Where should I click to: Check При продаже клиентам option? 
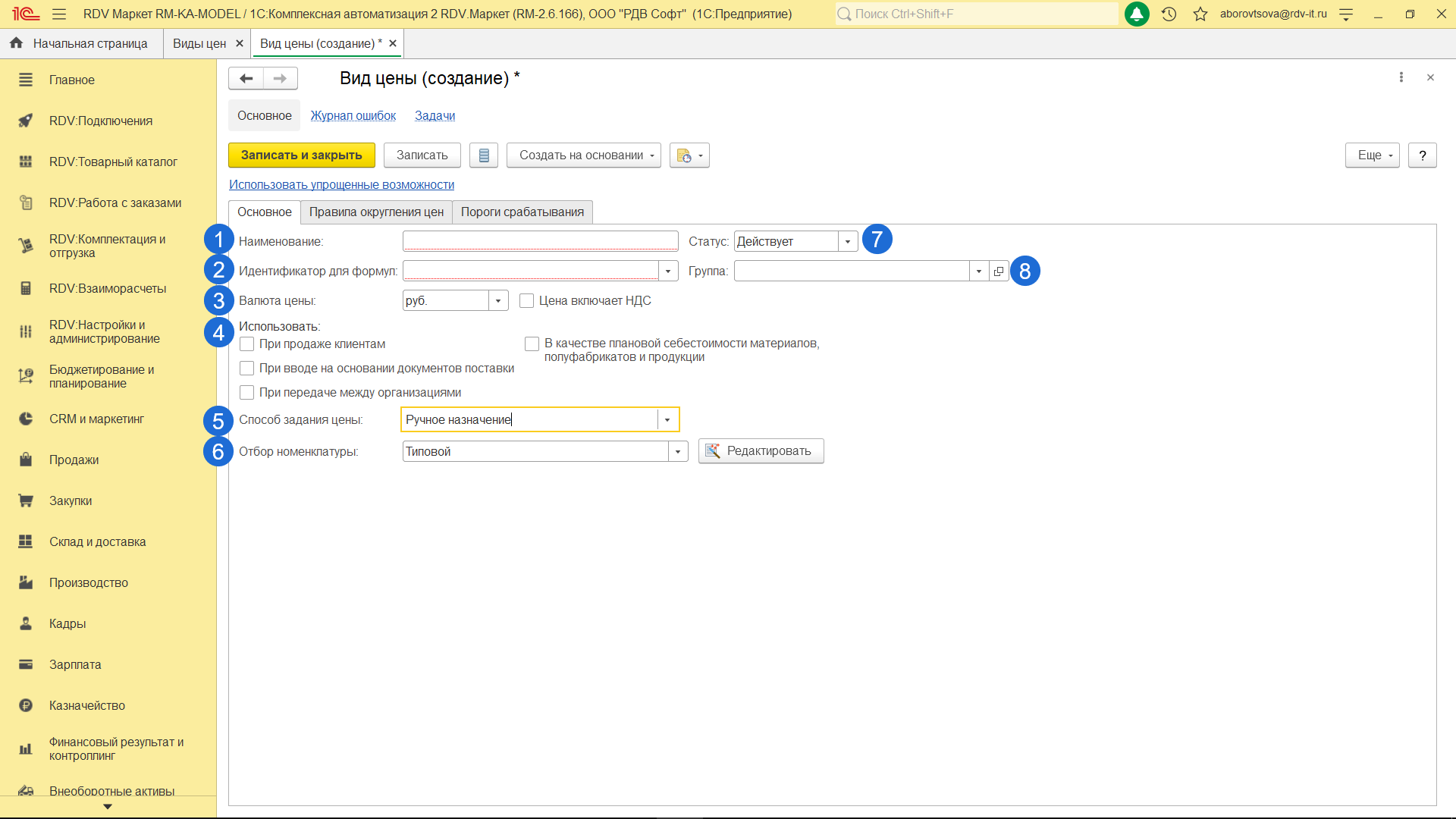click(247, 344)
